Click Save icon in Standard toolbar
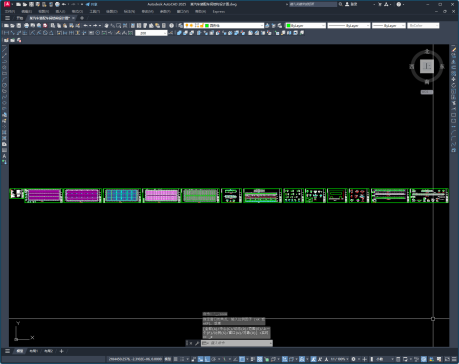The image size is (459, 364). (x=19, y=25)
